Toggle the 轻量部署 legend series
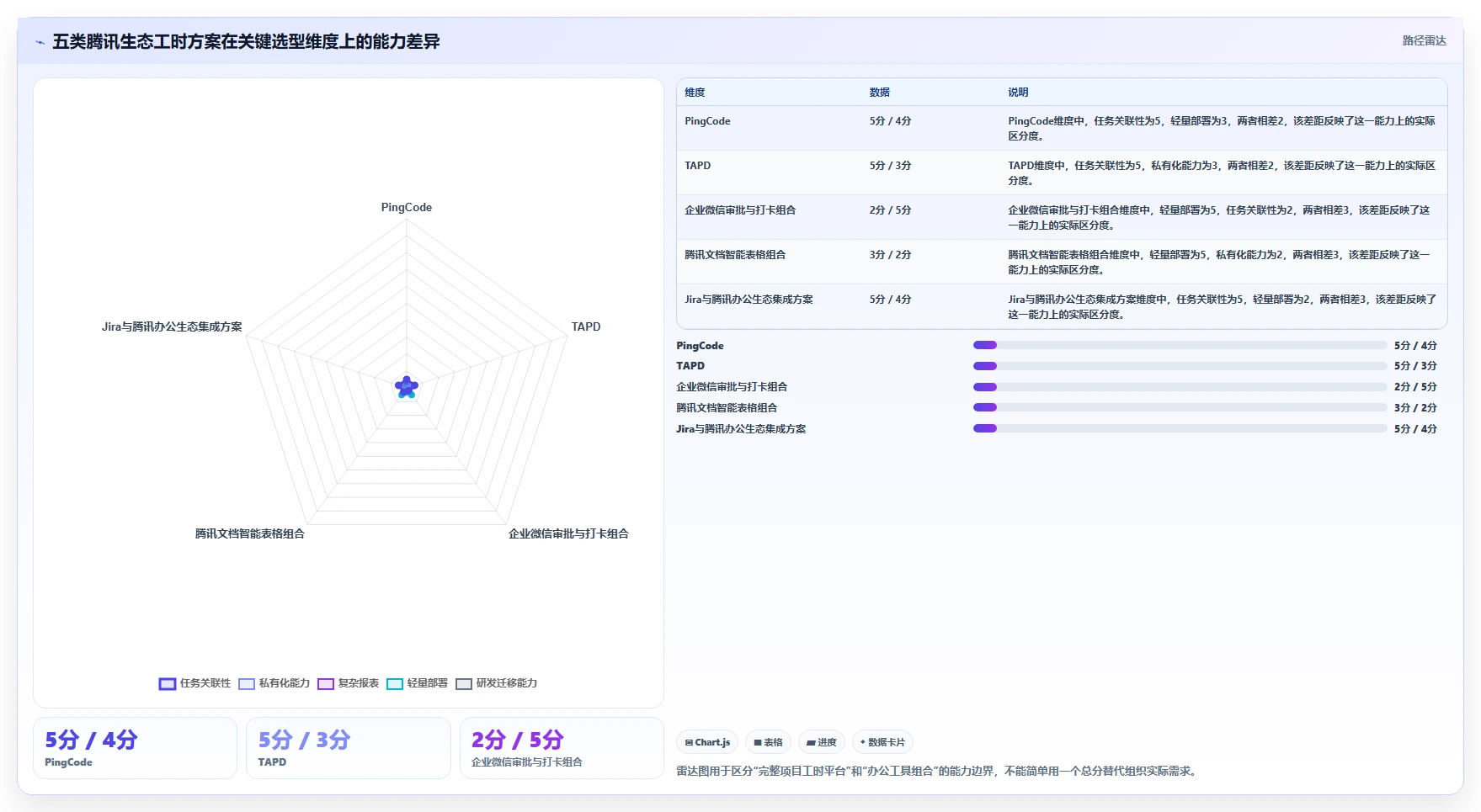Viewport: 1481px width, 812px height. [x=418, y=683]
